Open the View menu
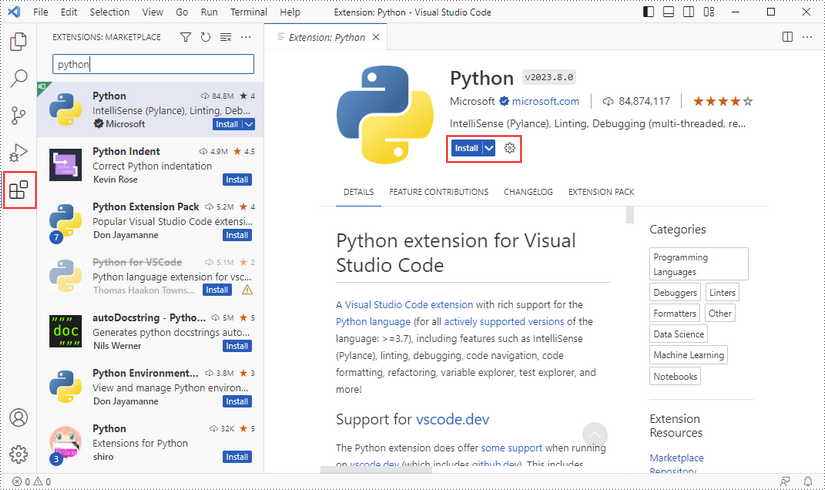Screen dimensions: 825x490 153,12
